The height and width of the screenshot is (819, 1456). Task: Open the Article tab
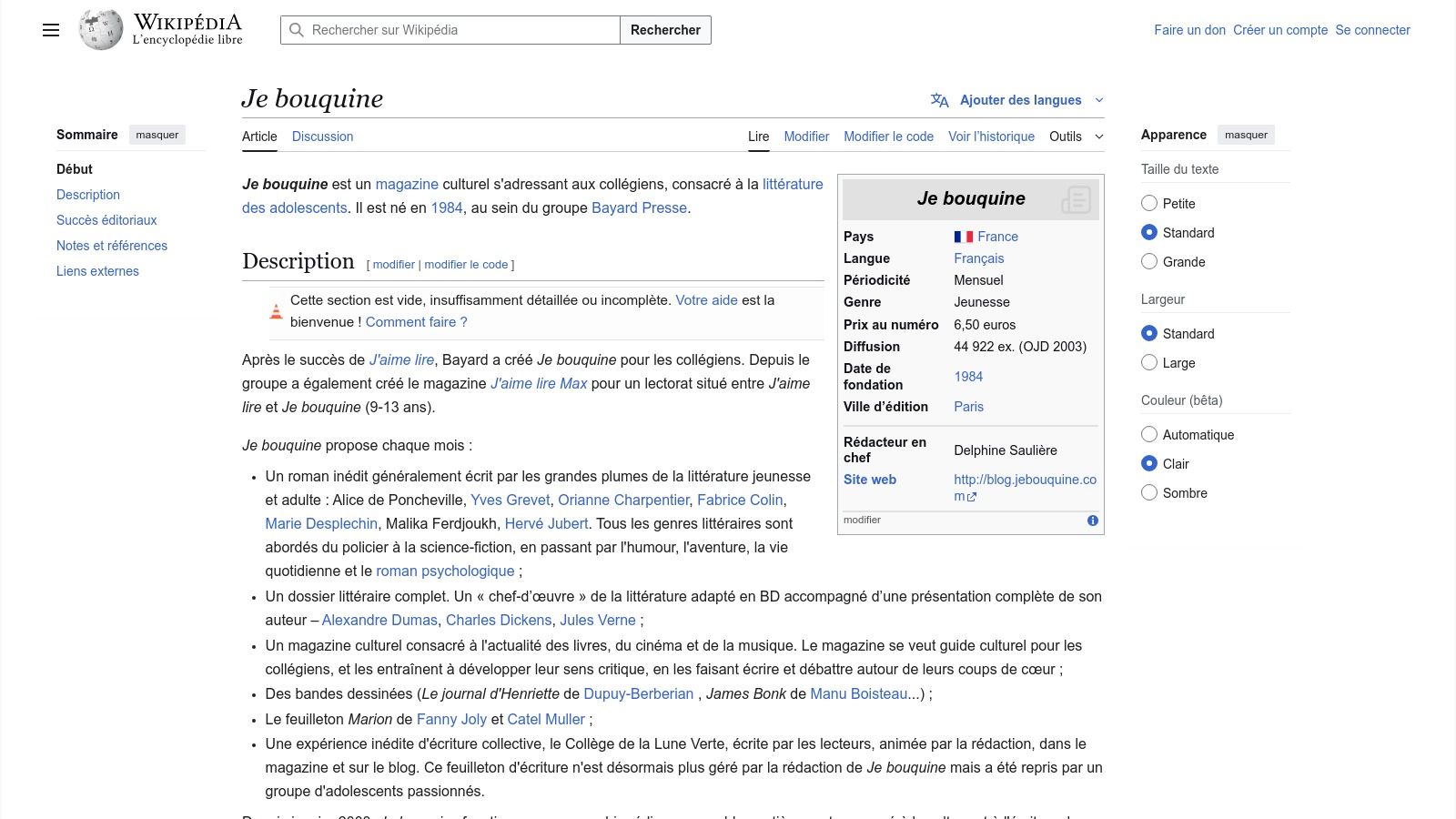(259, 136)
